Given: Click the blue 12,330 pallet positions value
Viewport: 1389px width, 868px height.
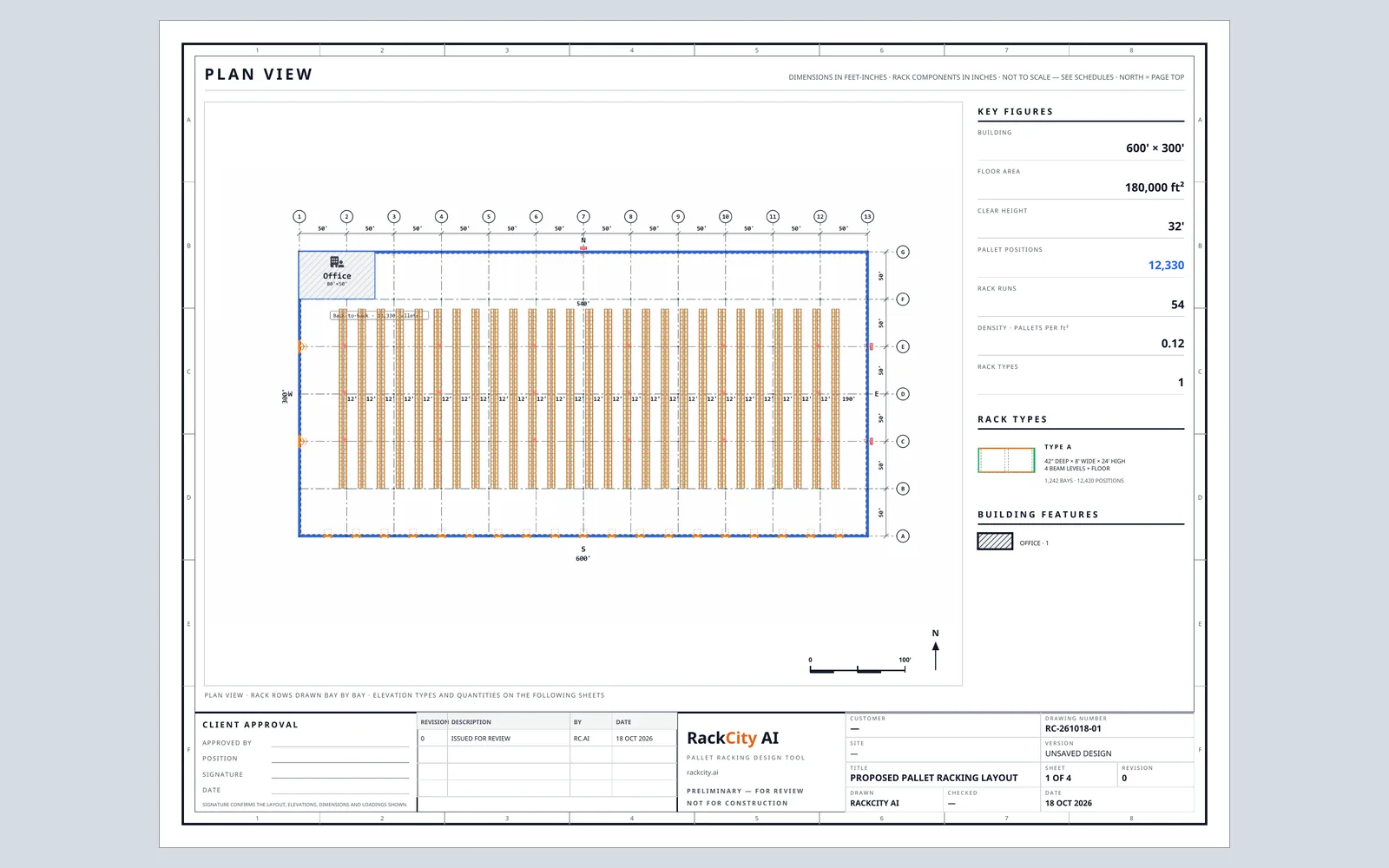Looking at the screenshot, I should point(1166,266).
